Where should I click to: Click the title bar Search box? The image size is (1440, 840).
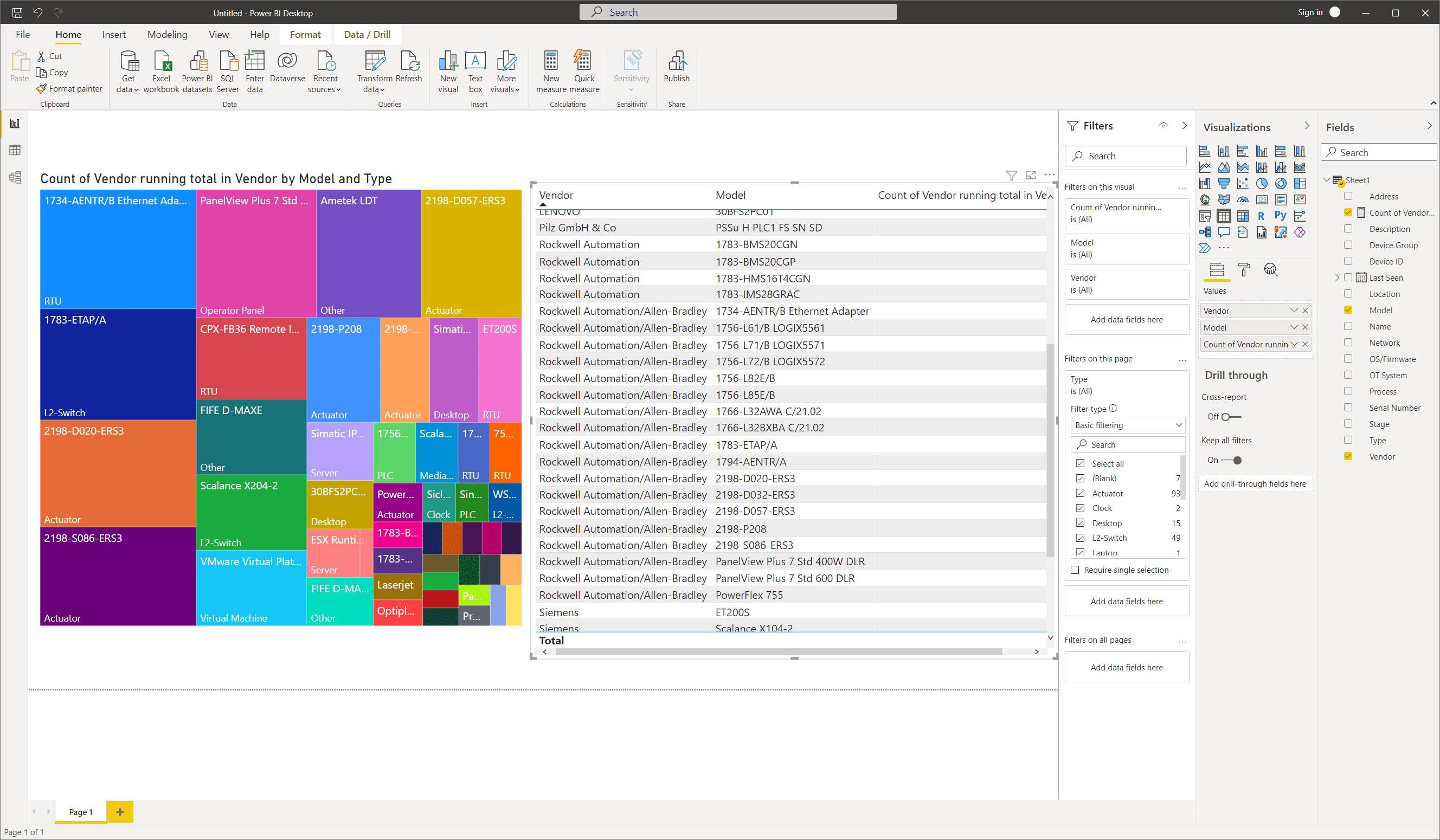737,12
